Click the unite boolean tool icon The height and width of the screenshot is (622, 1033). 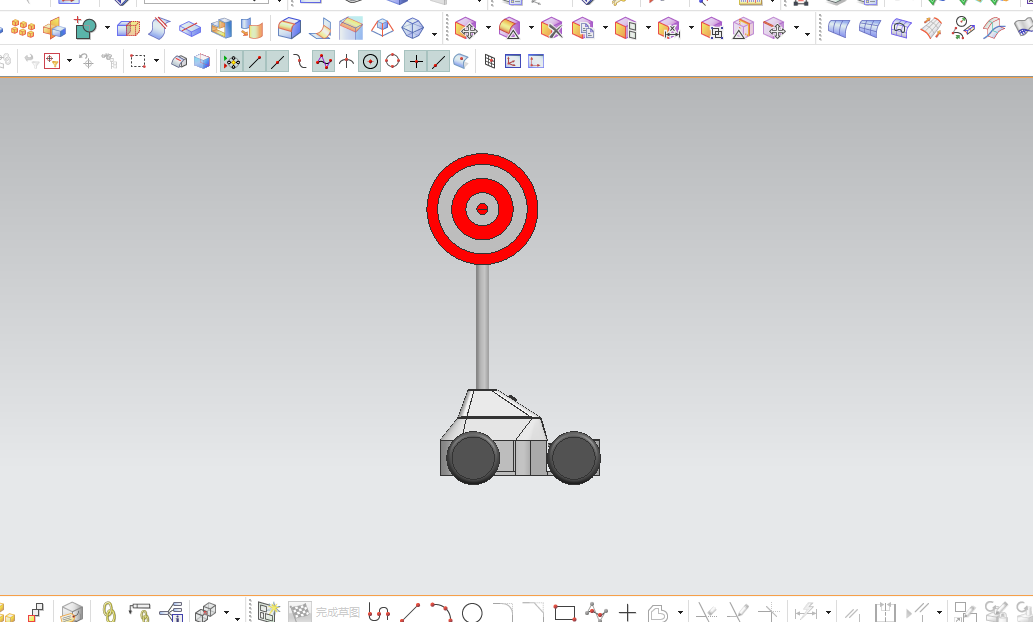(86, 28)
